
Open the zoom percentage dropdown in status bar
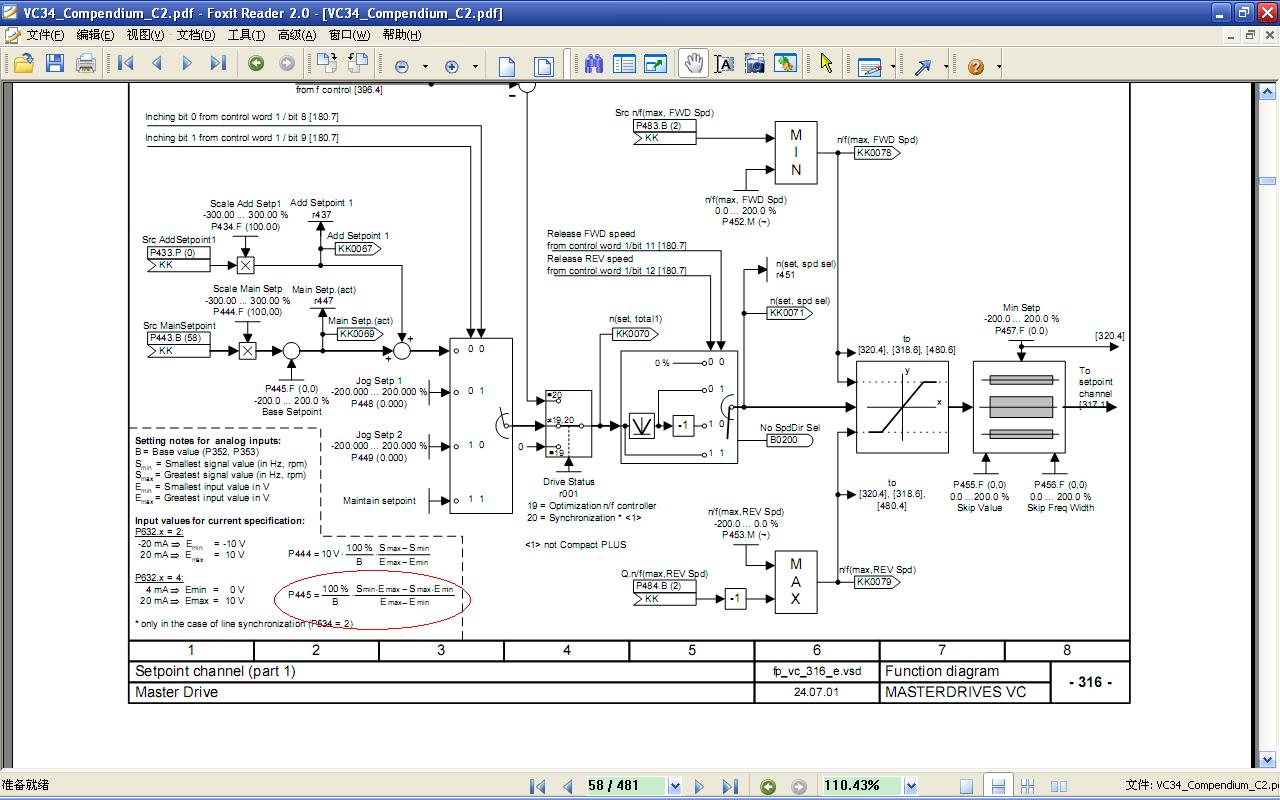pyautogui.click(x=911, y=786)
